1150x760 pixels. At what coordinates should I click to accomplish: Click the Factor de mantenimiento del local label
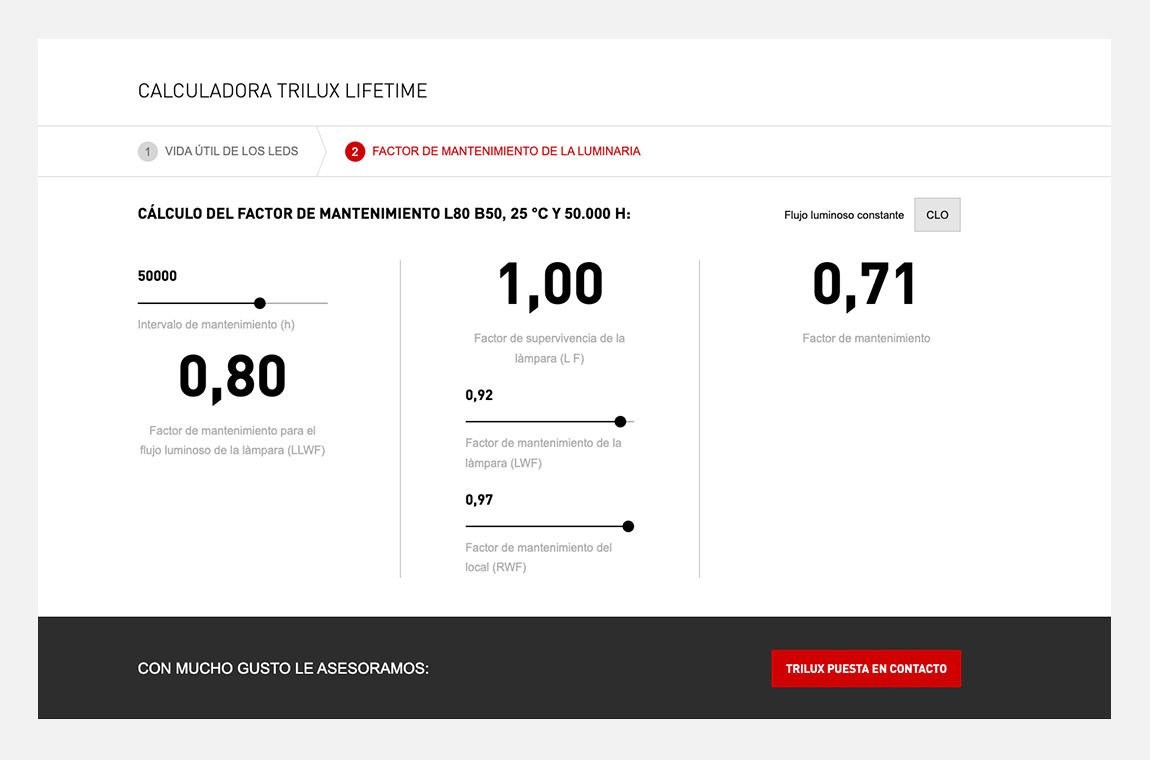[538, 558]
